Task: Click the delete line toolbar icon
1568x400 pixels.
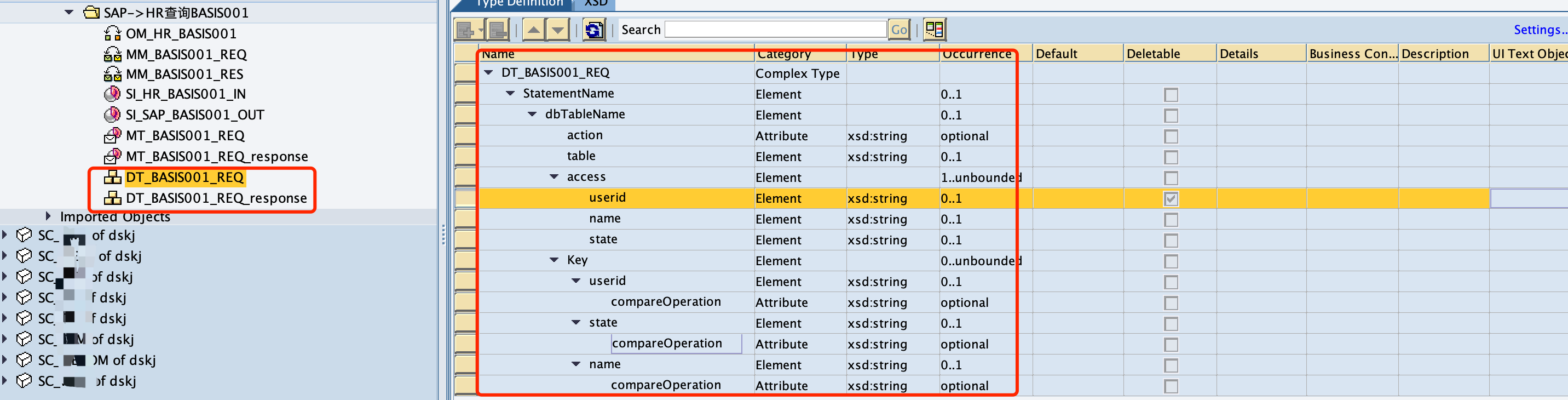Action: tap(499, 29)
